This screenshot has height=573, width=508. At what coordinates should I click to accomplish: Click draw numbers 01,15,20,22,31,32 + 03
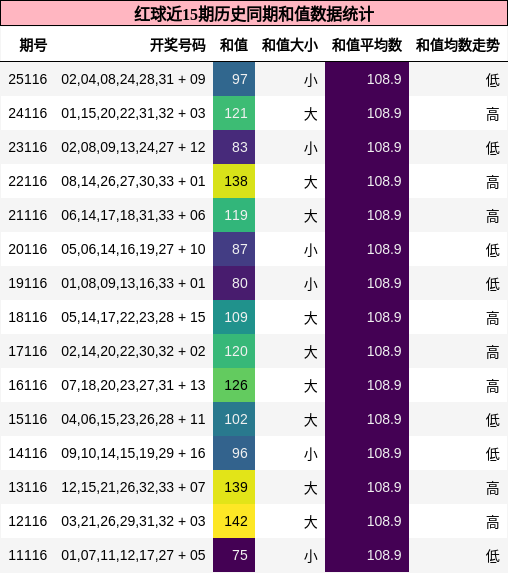click(x=133, y=113)
